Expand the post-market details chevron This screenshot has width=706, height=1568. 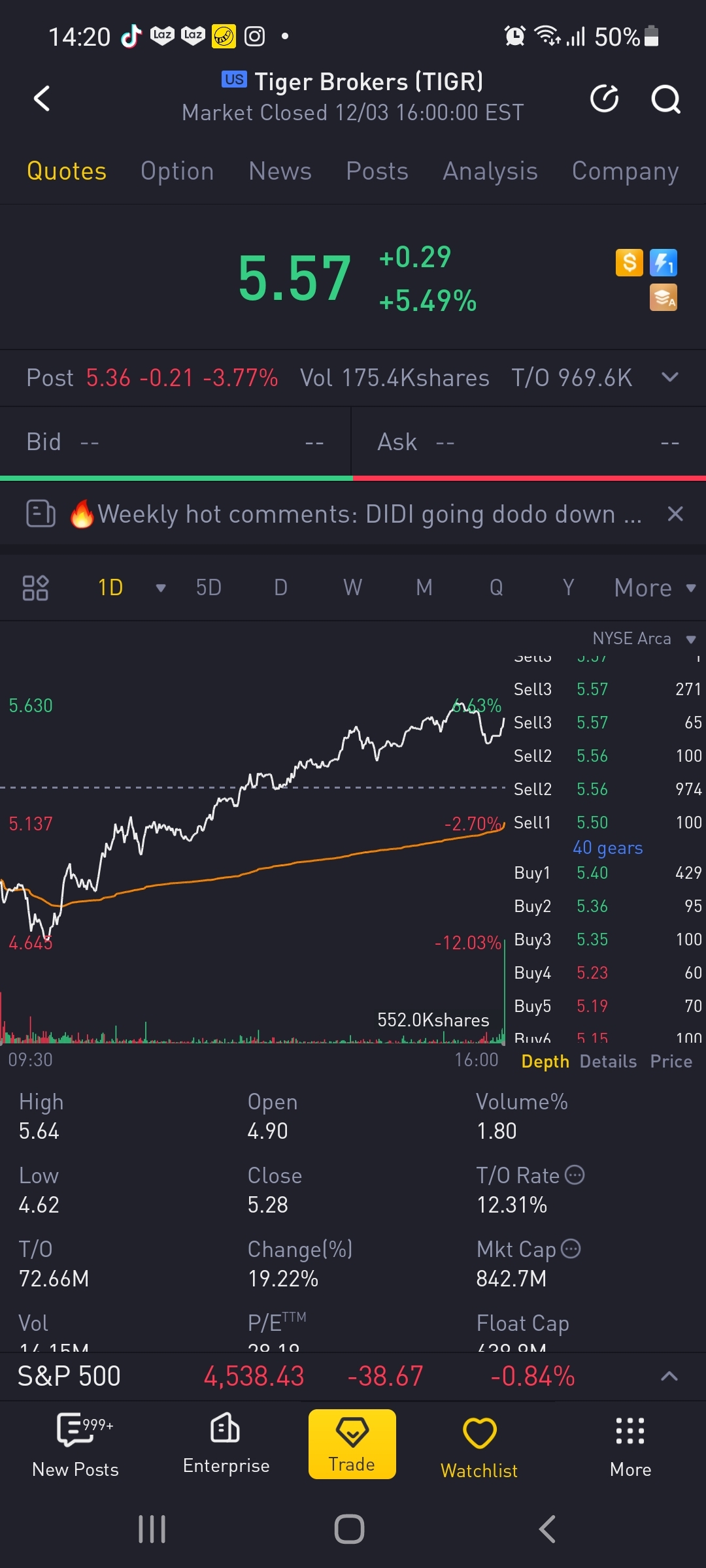coord(670,377)
